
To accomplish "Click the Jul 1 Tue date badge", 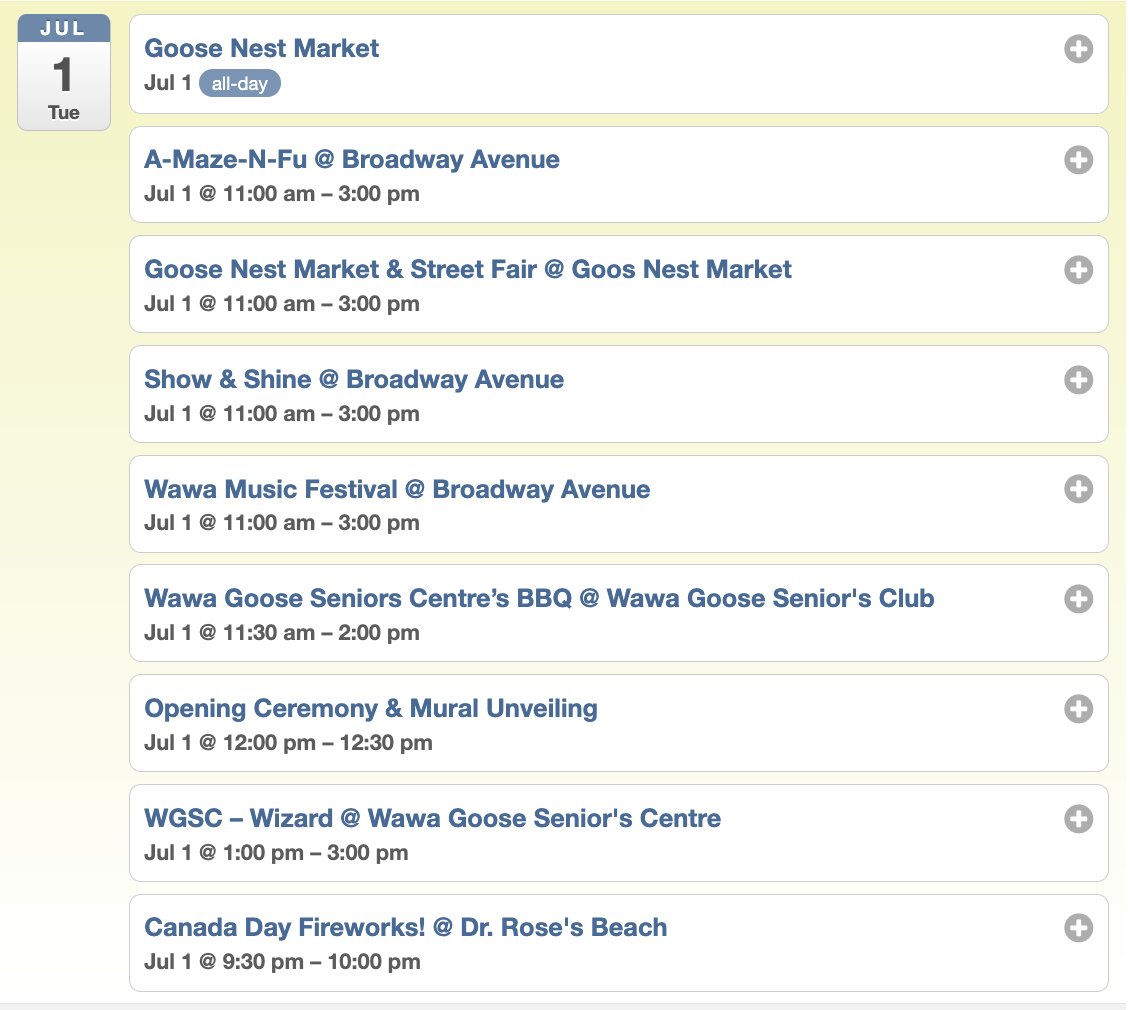I will click(64, 72).
